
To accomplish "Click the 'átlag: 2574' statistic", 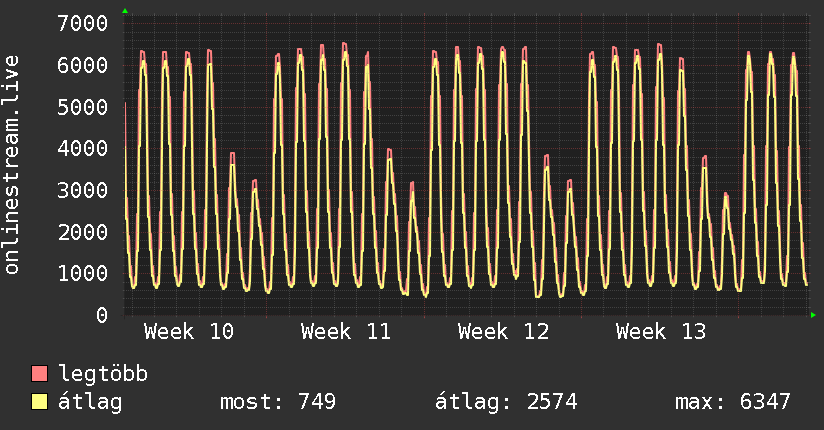I will pyautogui.click(x=506, y=402).
